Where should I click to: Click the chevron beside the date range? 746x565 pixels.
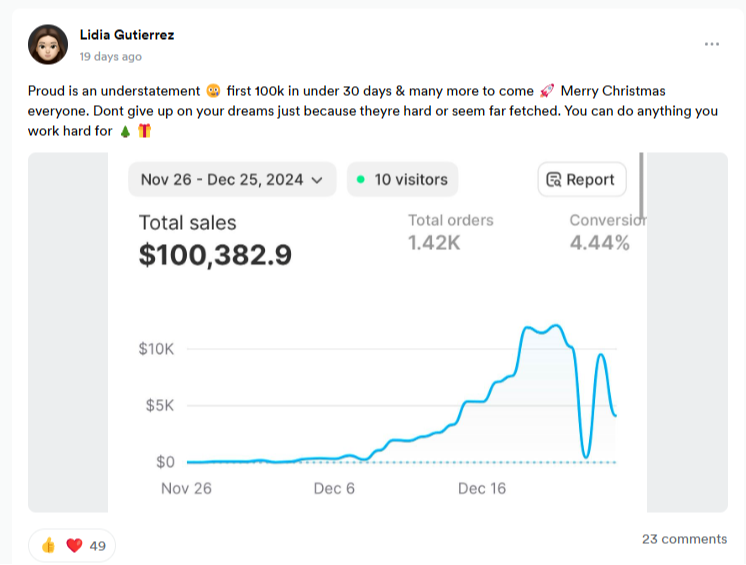pos(318,180)
